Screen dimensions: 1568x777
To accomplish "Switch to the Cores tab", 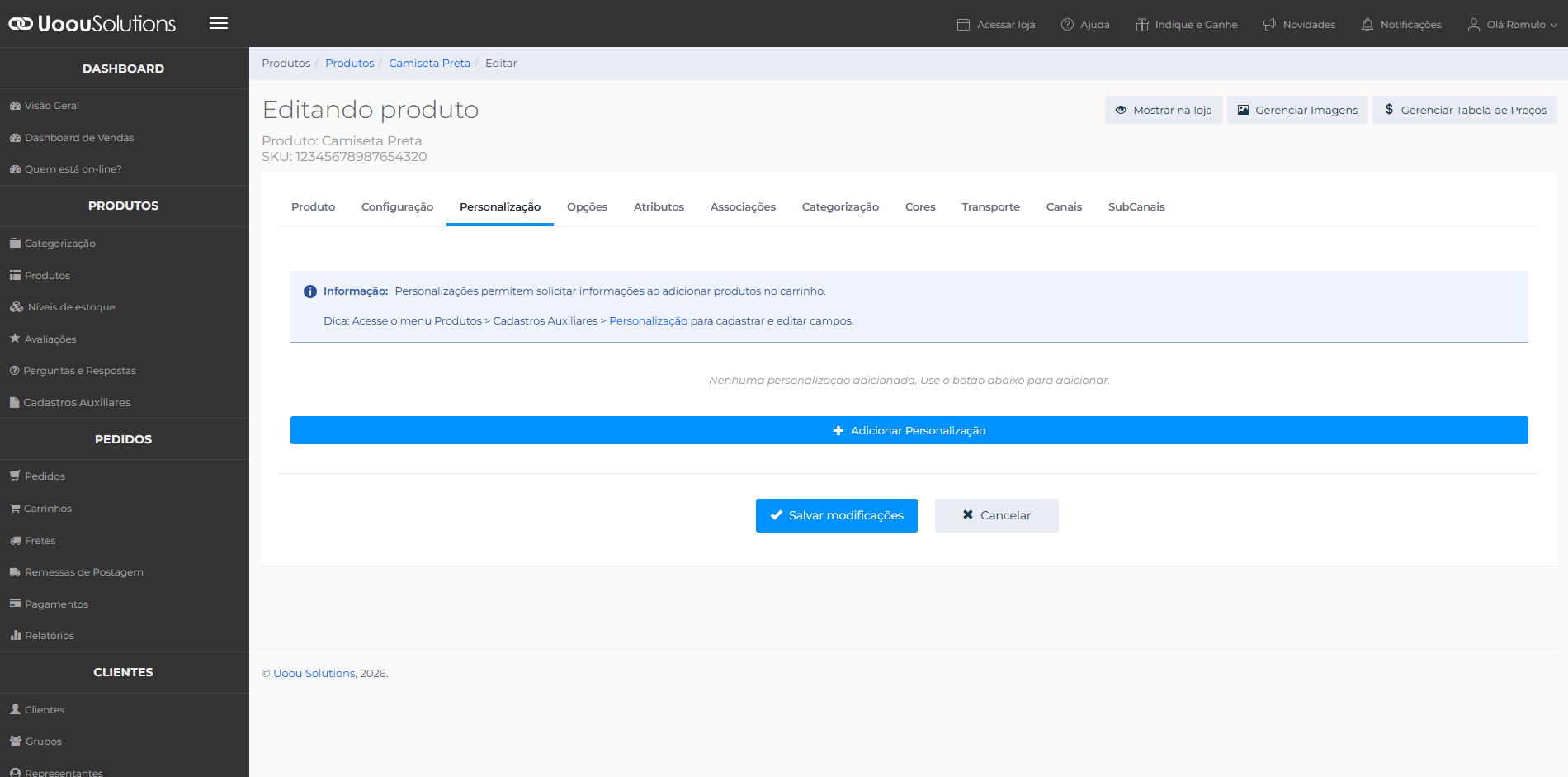I will [x=920, y=207].
